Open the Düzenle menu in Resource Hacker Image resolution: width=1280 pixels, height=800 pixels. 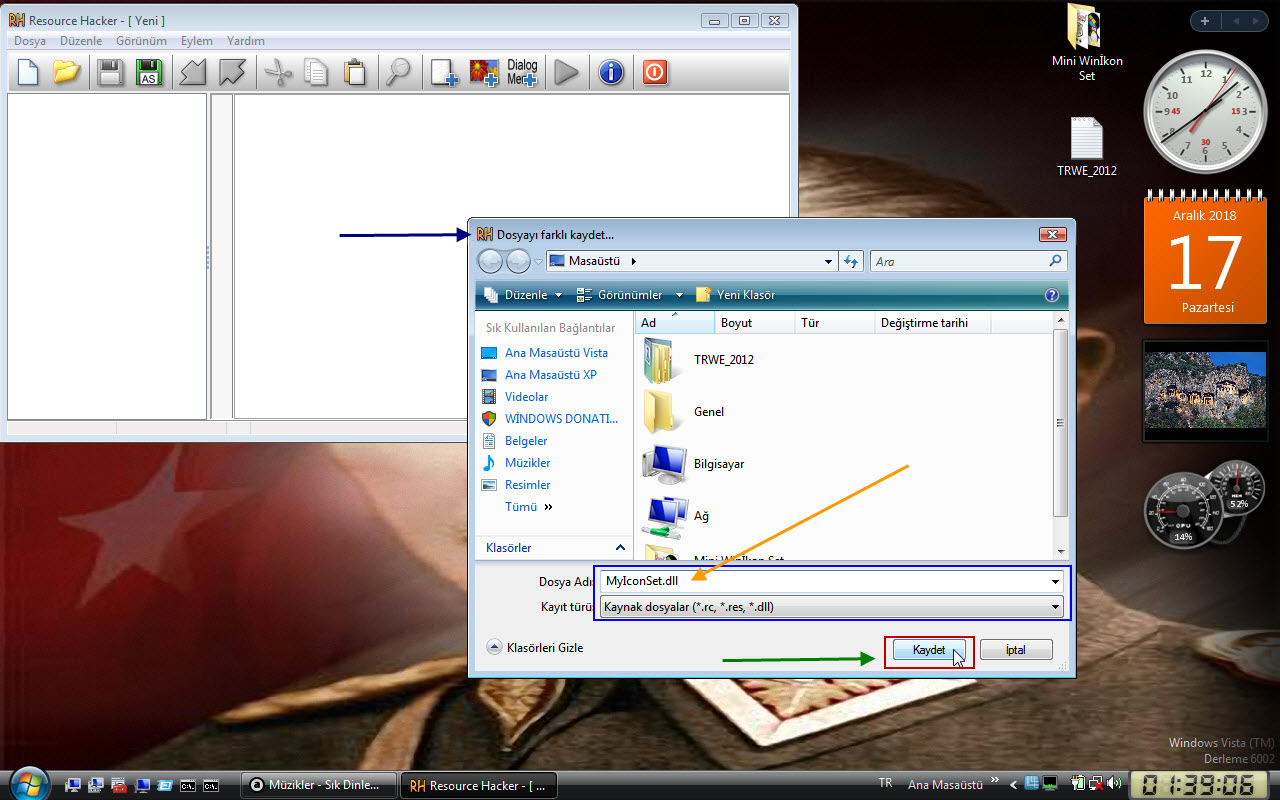tap(81, 41)
